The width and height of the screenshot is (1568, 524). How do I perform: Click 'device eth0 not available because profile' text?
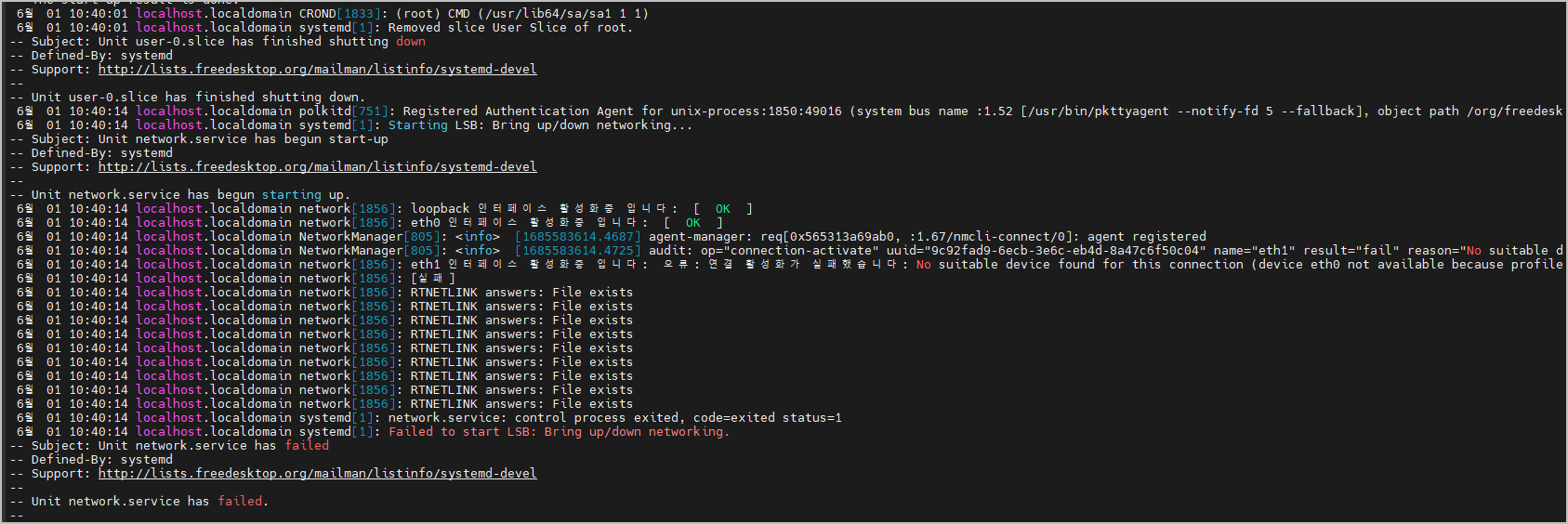1410,265
